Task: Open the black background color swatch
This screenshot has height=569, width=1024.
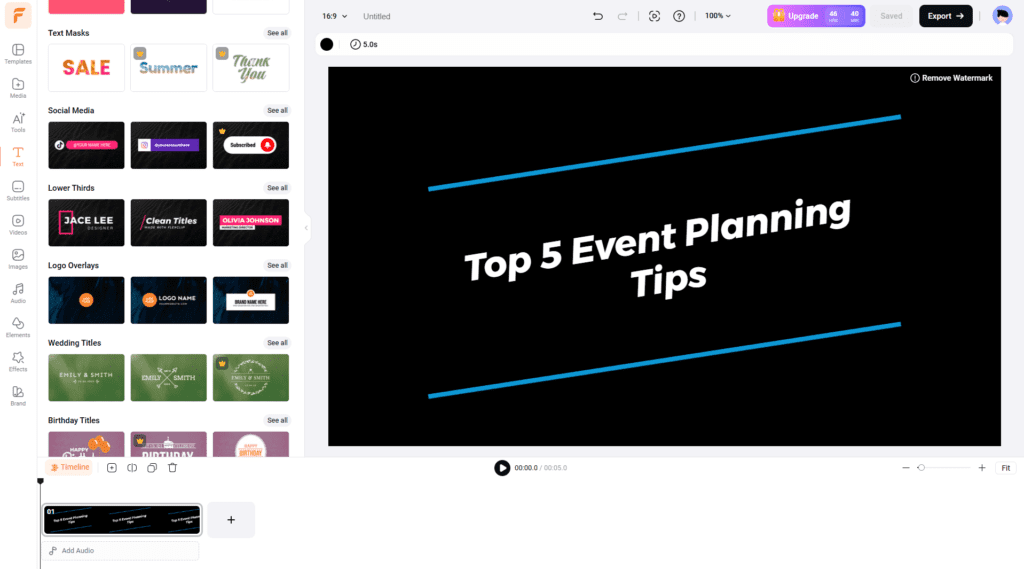Action: pos(327,44)
